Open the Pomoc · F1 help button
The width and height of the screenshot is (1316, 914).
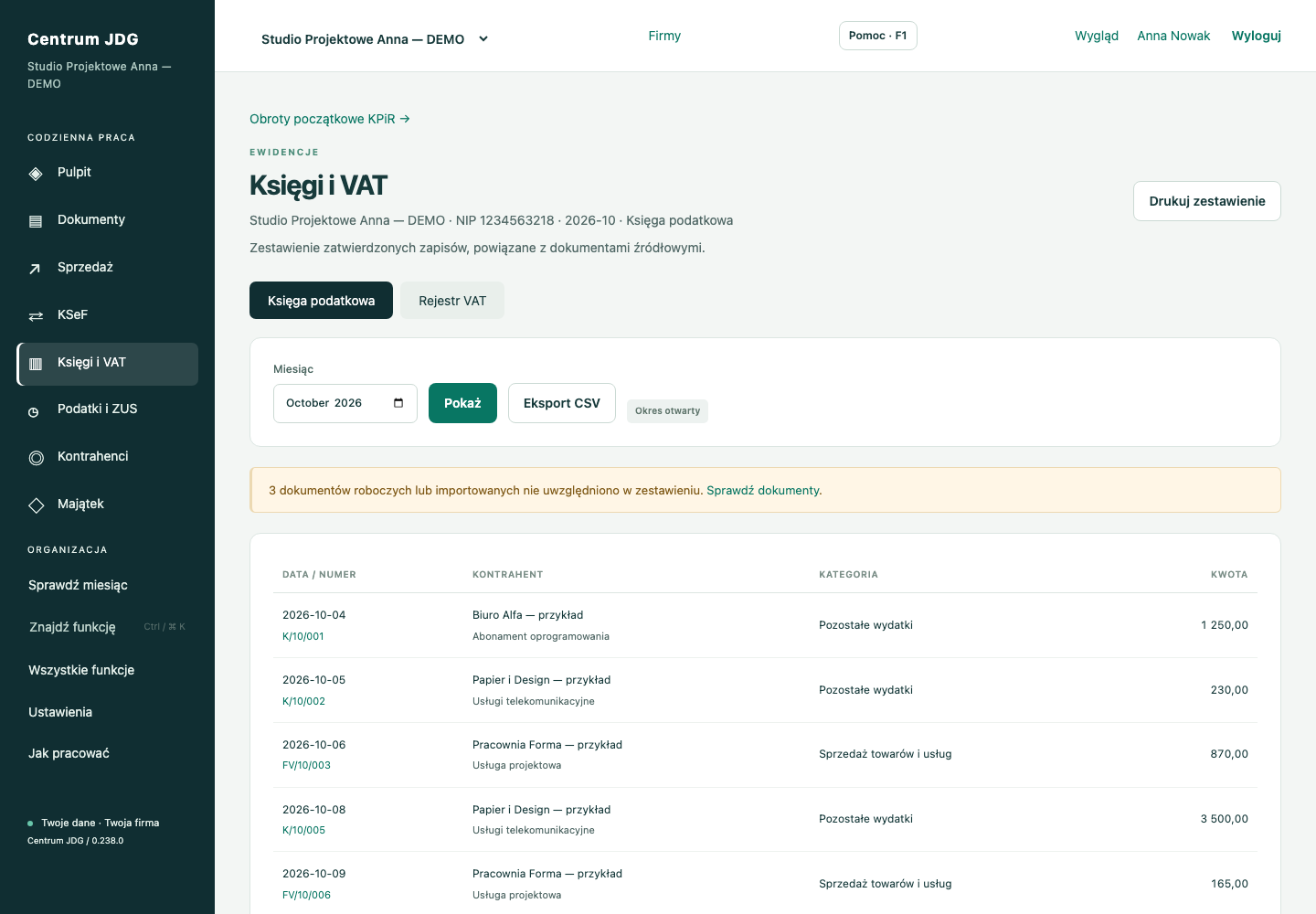(878, 36)
